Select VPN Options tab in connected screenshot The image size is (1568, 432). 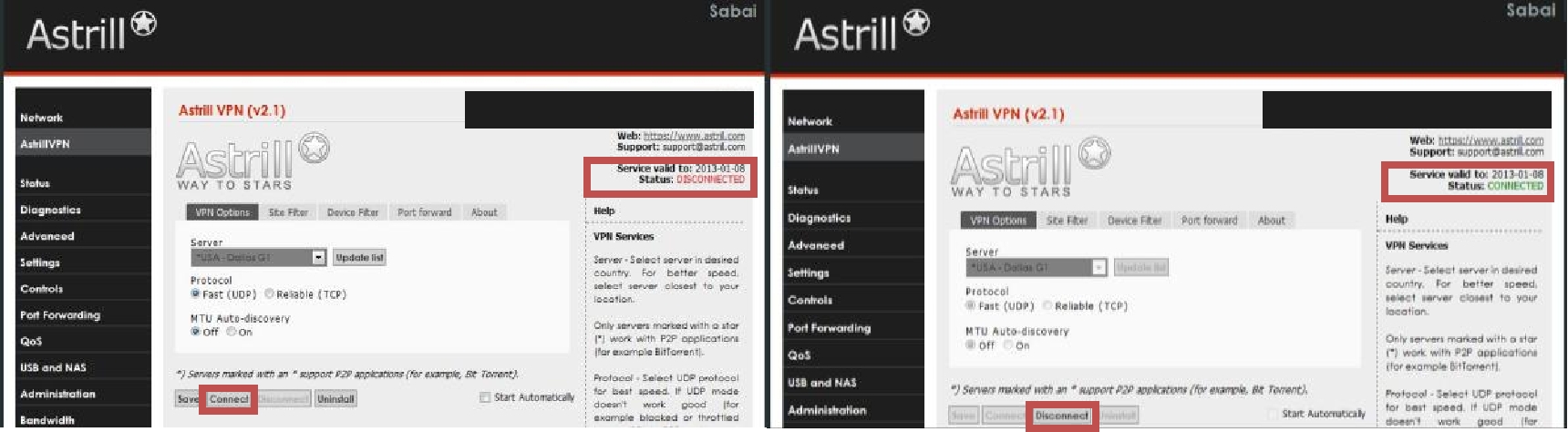click(x=998, y=221)
